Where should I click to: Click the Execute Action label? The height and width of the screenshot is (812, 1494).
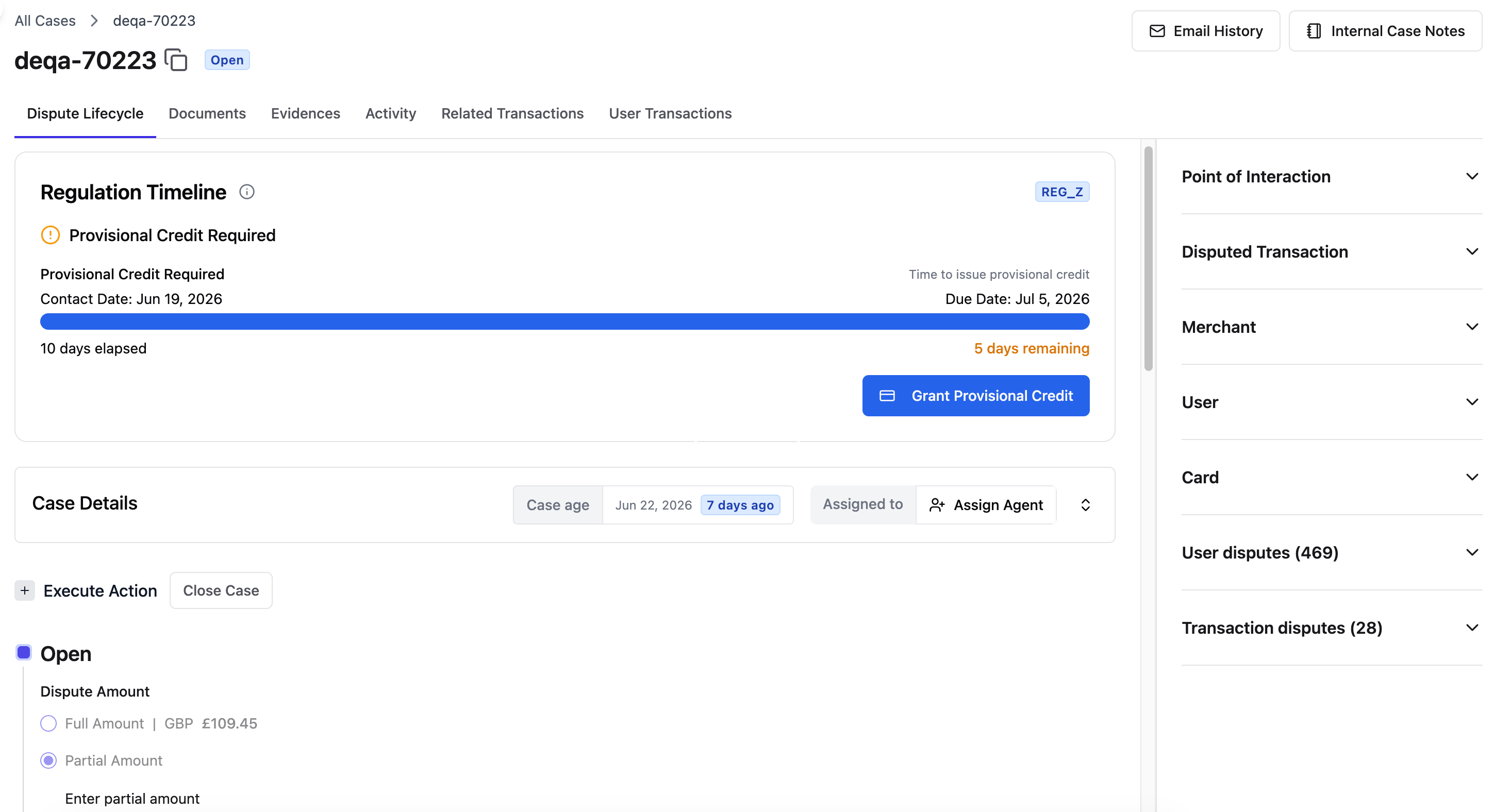pos(101,590)
